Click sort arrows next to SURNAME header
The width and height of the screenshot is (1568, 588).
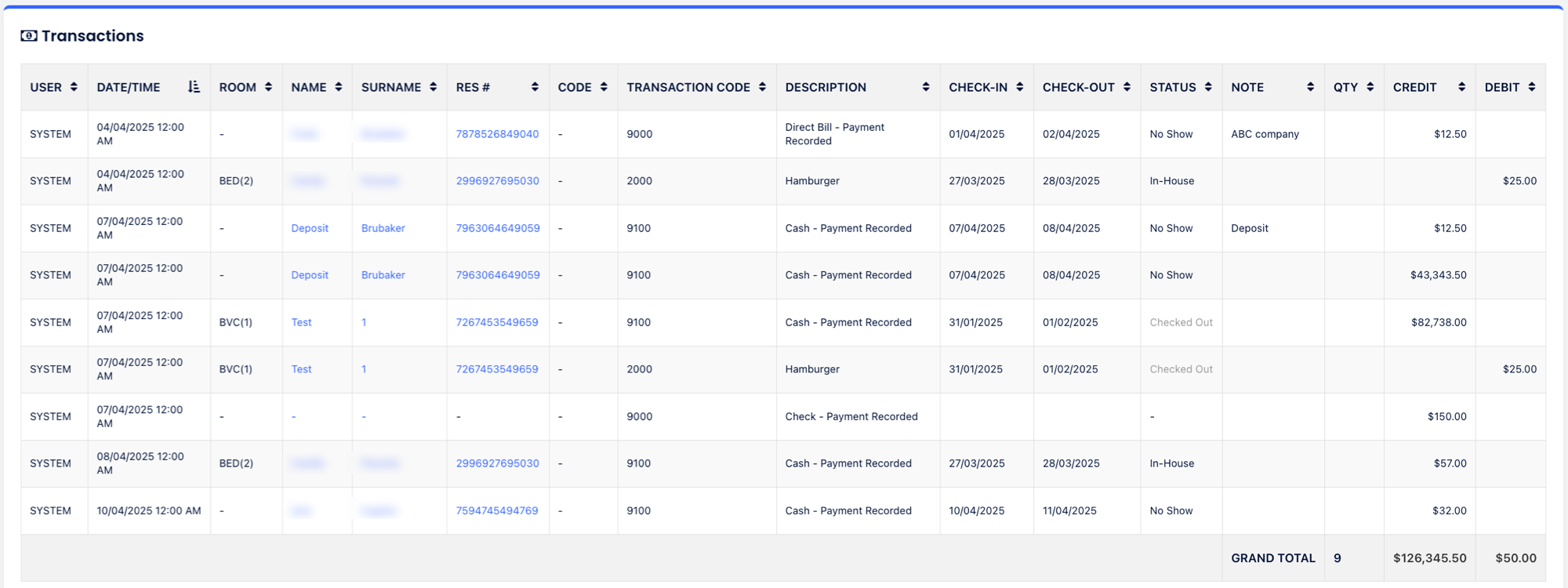(433, 87)
